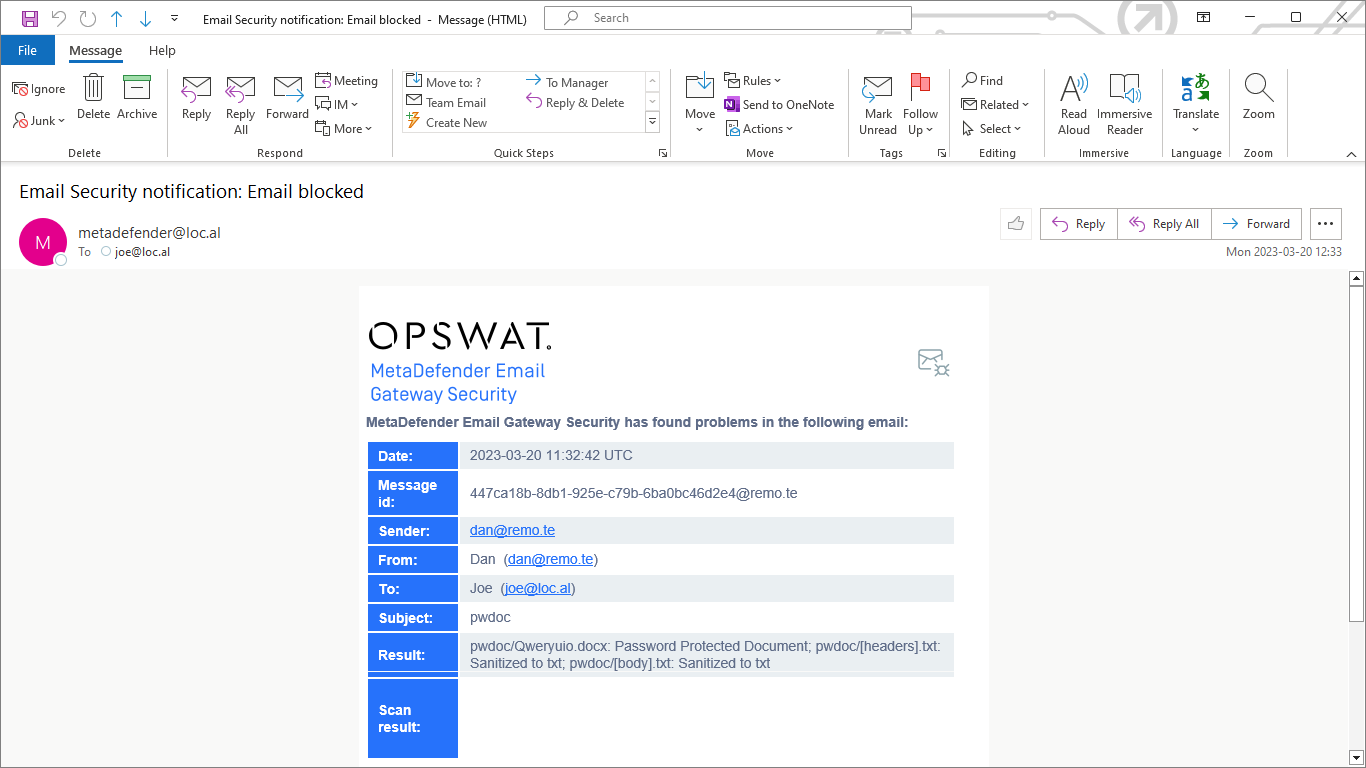Switch to the Message ribbon tab

(95, 50)
